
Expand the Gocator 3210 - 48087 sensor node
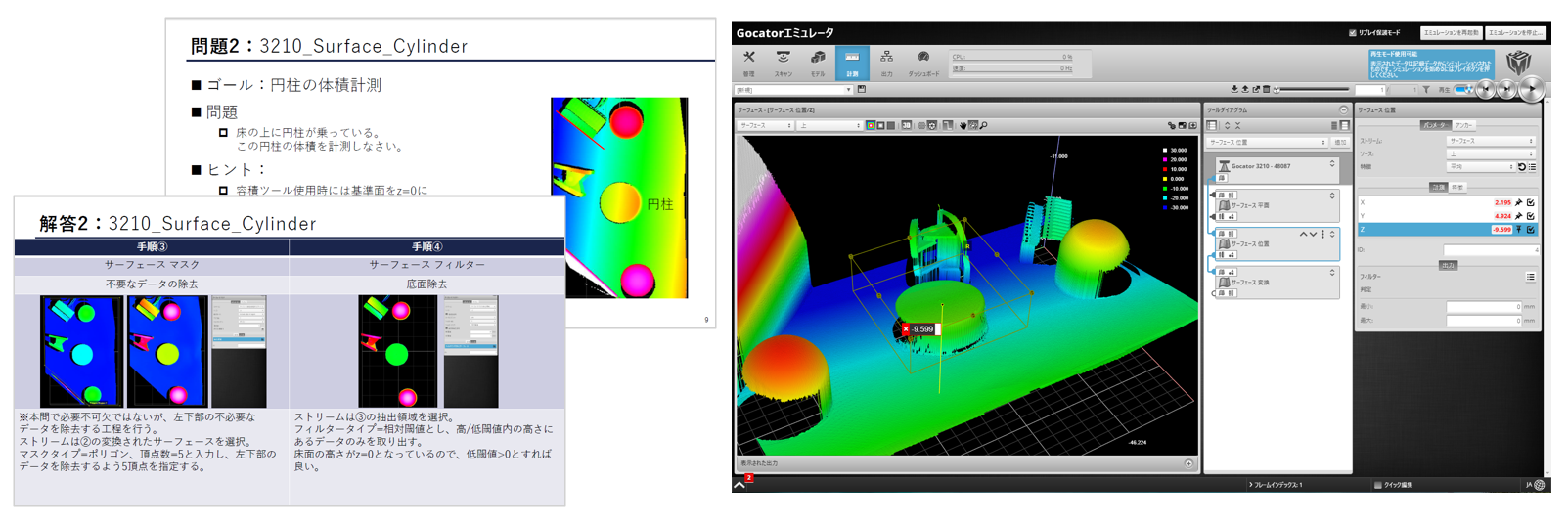tap(1332, 165)
